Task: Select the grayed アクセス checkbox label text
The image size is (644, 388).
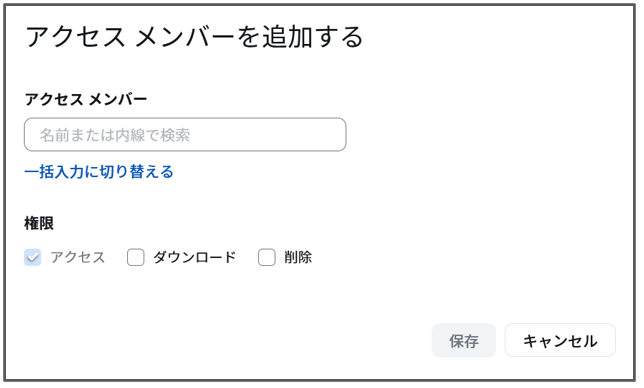Action: [x=78, y=257]
